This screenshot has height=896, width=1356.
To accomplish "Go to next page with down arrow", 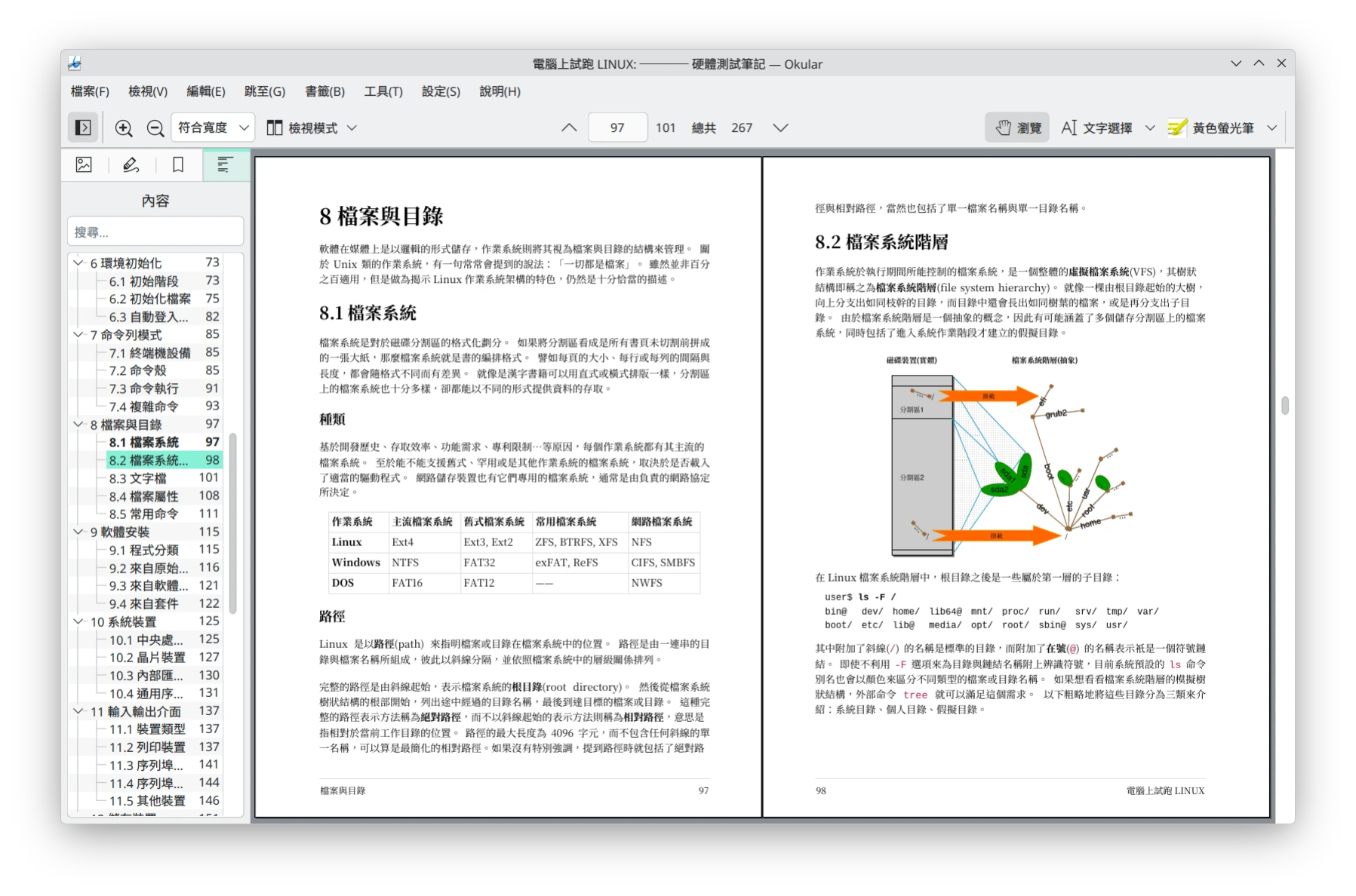I will pyautogui.click(x=780, y=128).
